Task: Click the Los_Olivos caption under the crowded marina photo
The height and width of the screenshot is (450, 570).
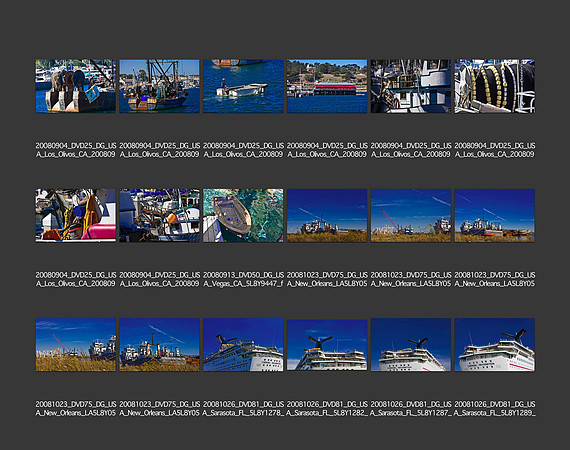Action: [x=160, y=279]
